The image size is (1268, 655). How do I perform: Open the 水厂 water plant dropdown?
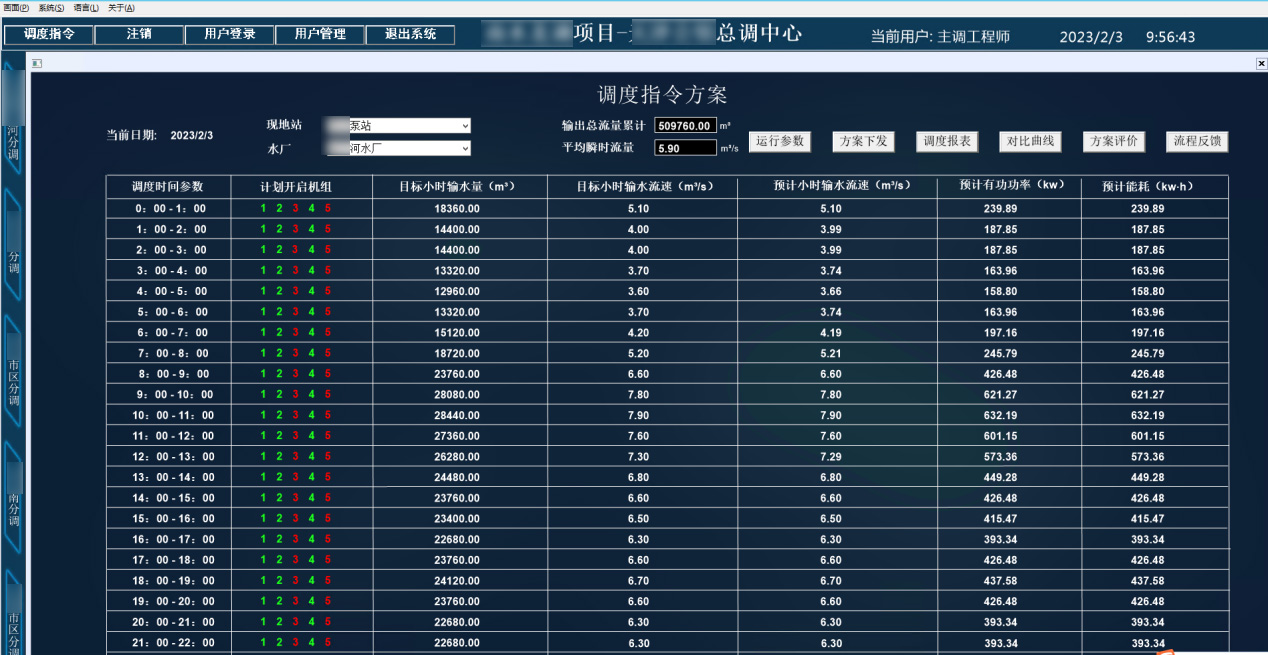465,148
